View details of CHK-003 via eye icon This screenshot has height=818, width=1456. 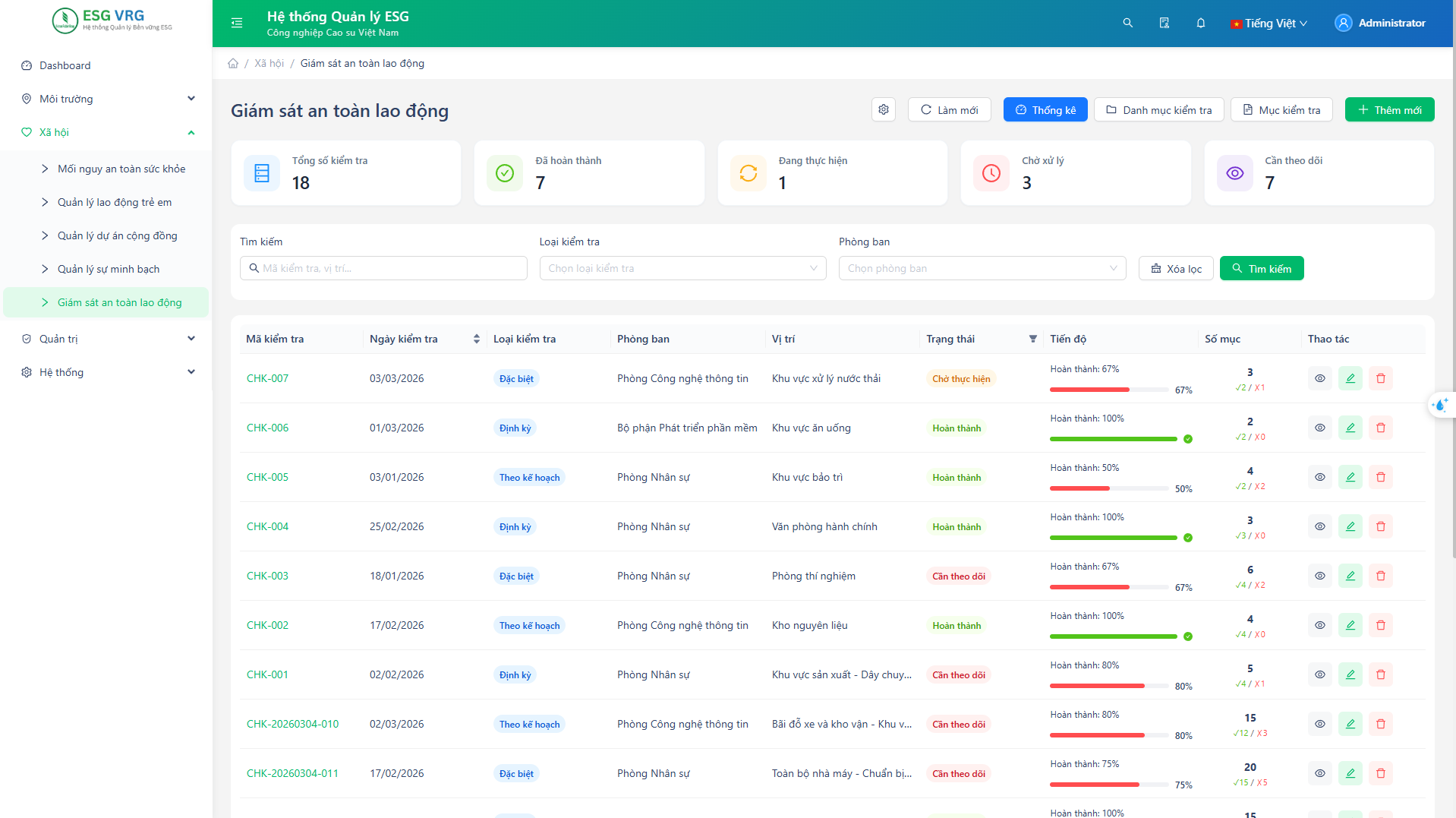pyautogui.click(x=1320, y=576)
